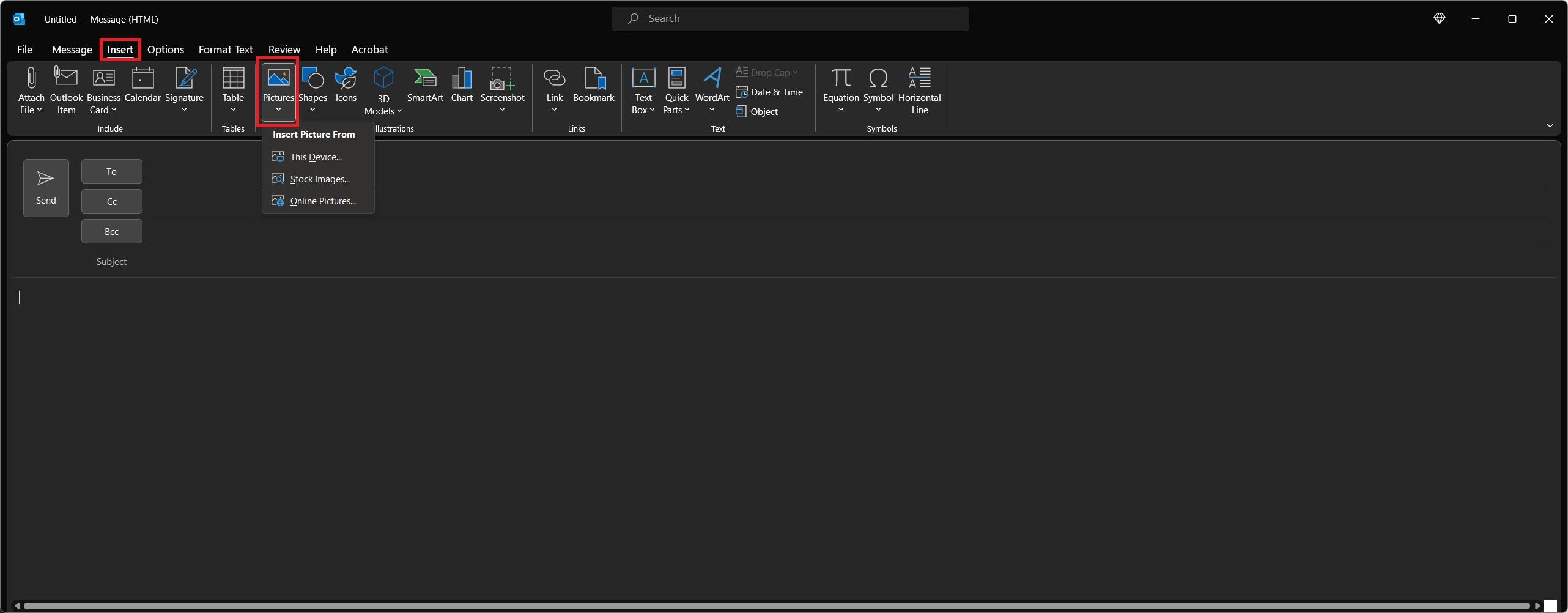Collapse the ribbon with the chevron

pos(1550,125)
